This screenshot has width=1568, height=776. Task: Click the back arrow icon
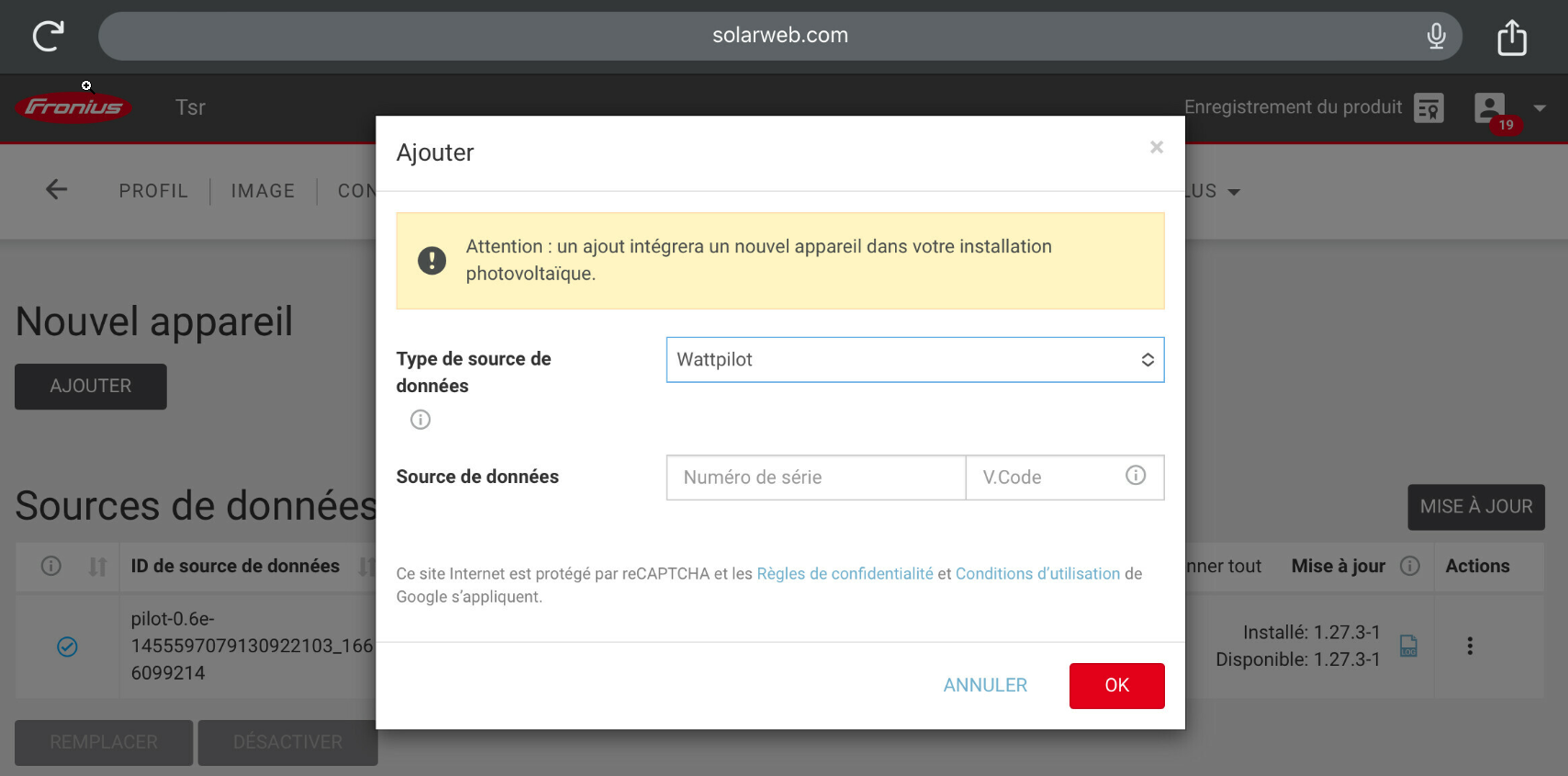[57, 190]
